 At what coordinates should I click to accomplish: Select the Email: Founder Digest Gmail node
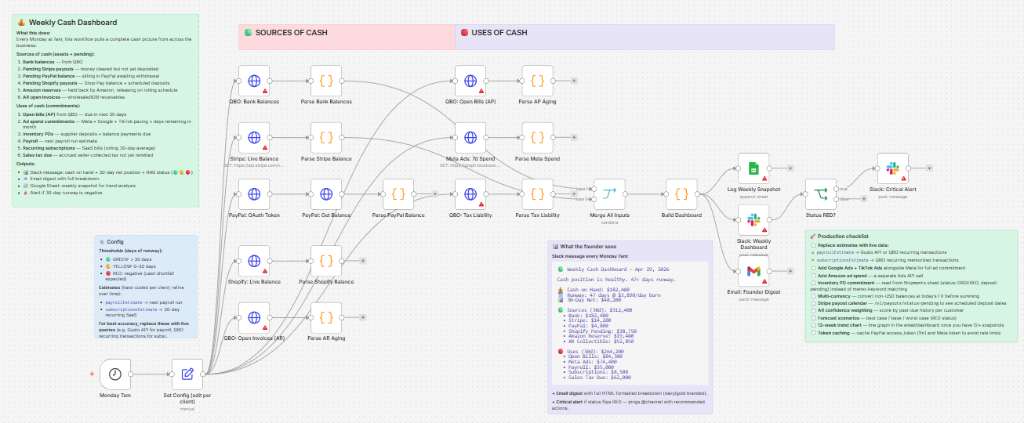pos(754,271)
